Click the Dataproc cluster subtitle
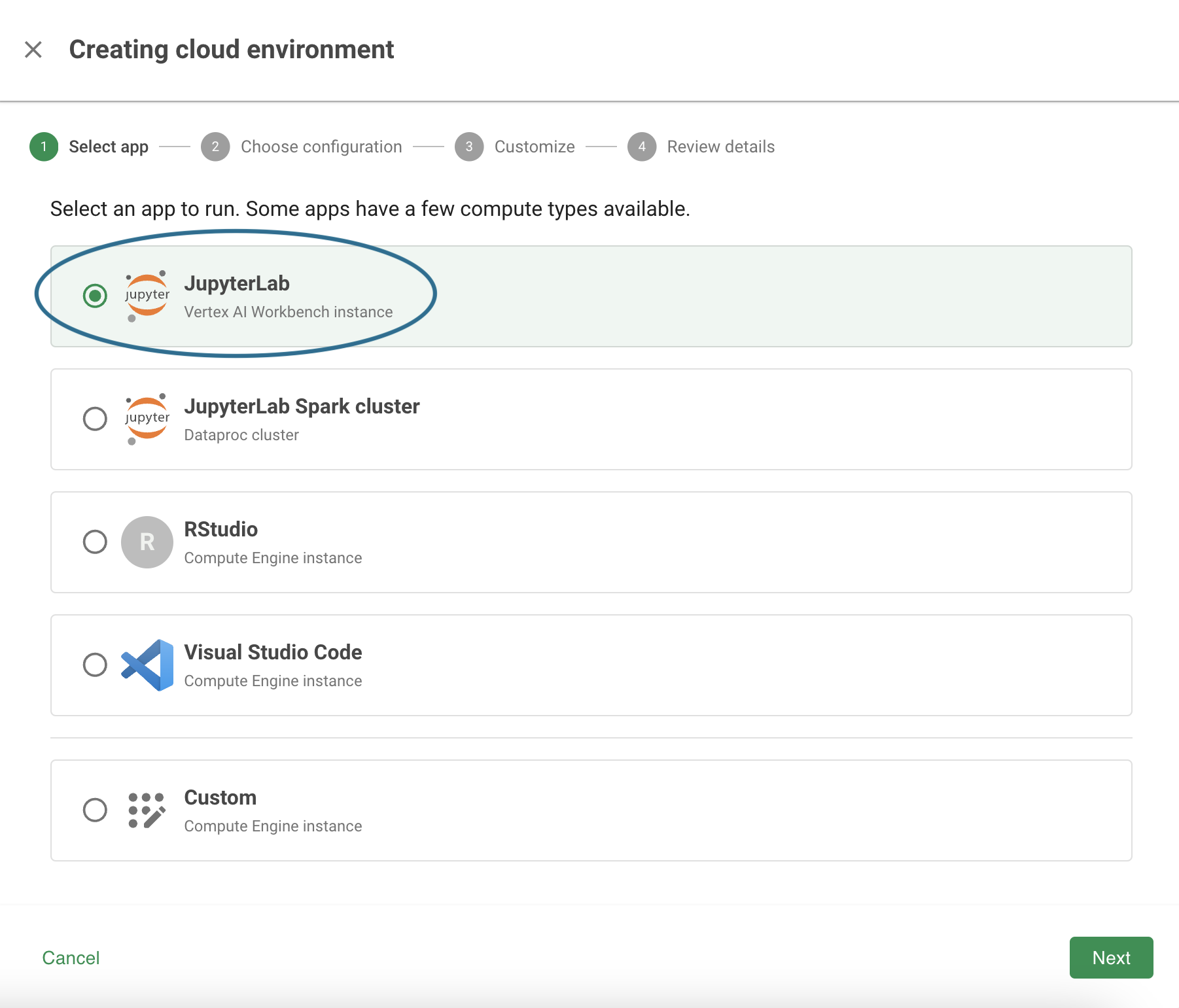 pos(241,435)
